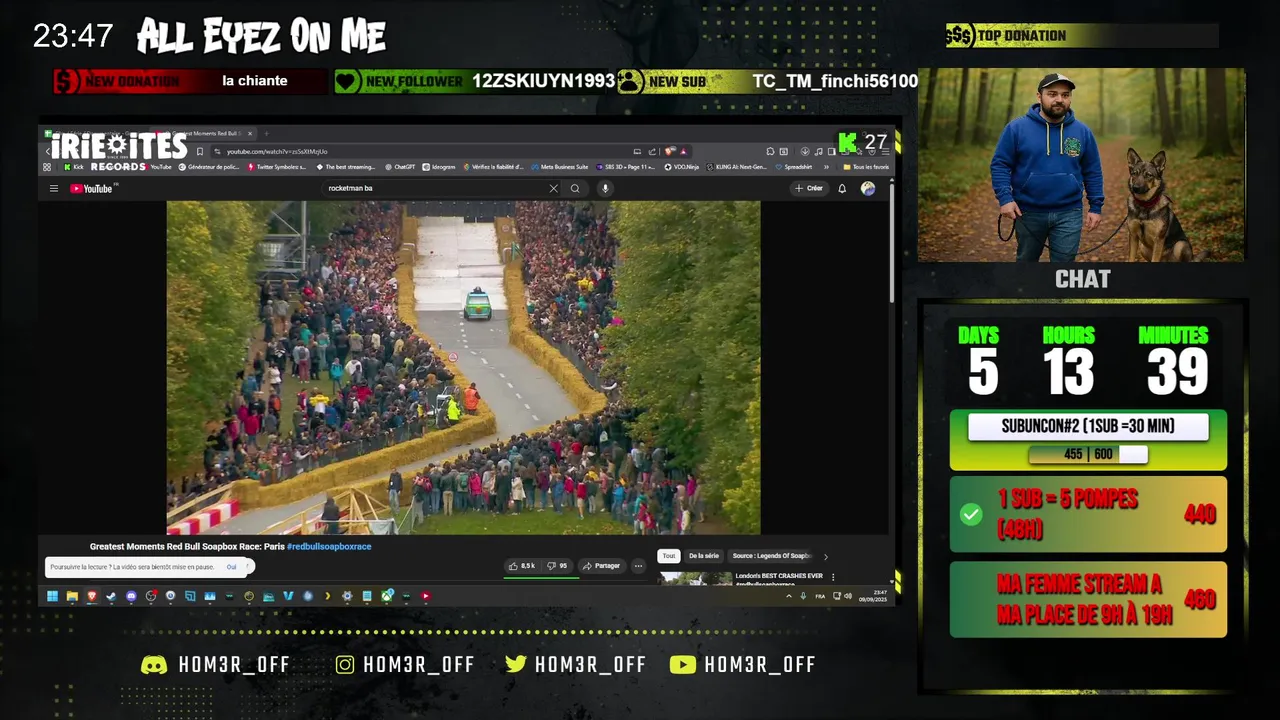
Task: Select the De la série filter chip
Action: pos(704,556)
